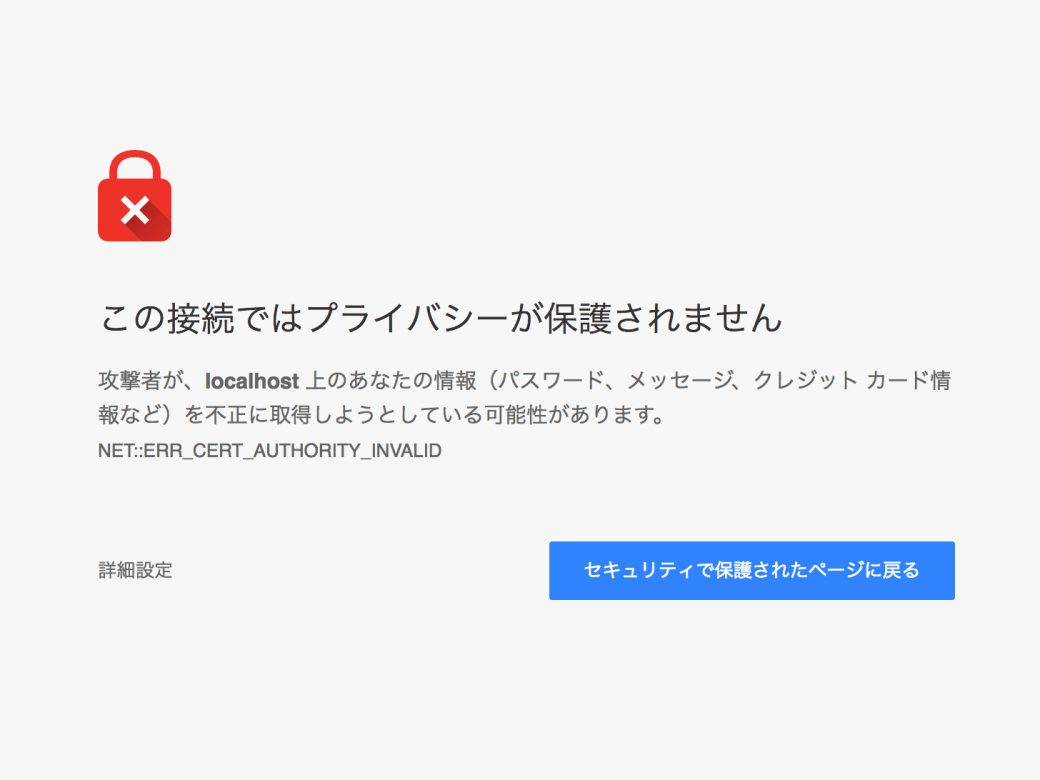Click the red padlock shackle graphic
The height and width of the screenshot is (780, 1040).
[135, 163]
